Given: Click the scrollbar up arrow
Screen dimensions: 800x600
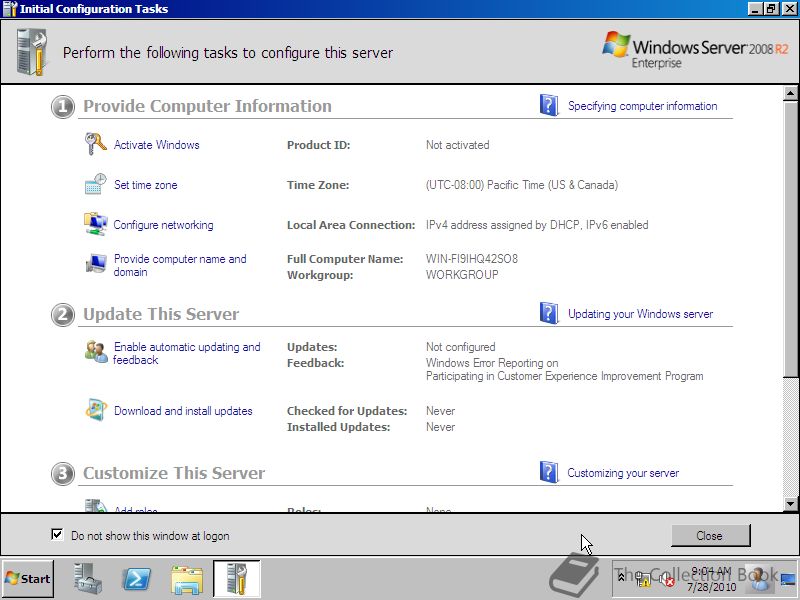Looking at the screenshot, I should coord(790,93).
